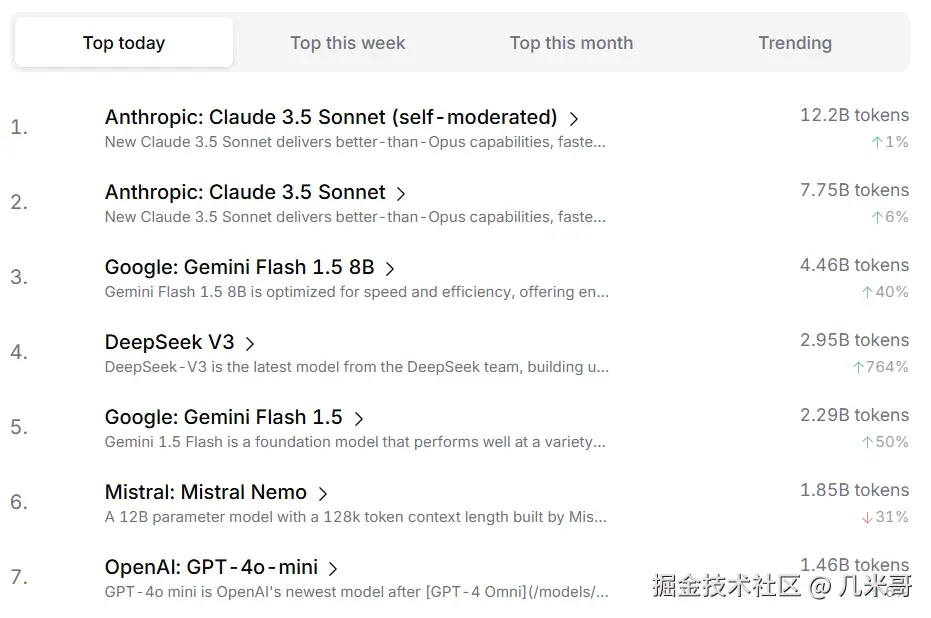Switch to the "Top this week" tab
Screen dimensions: 931x618
point(347,43)
